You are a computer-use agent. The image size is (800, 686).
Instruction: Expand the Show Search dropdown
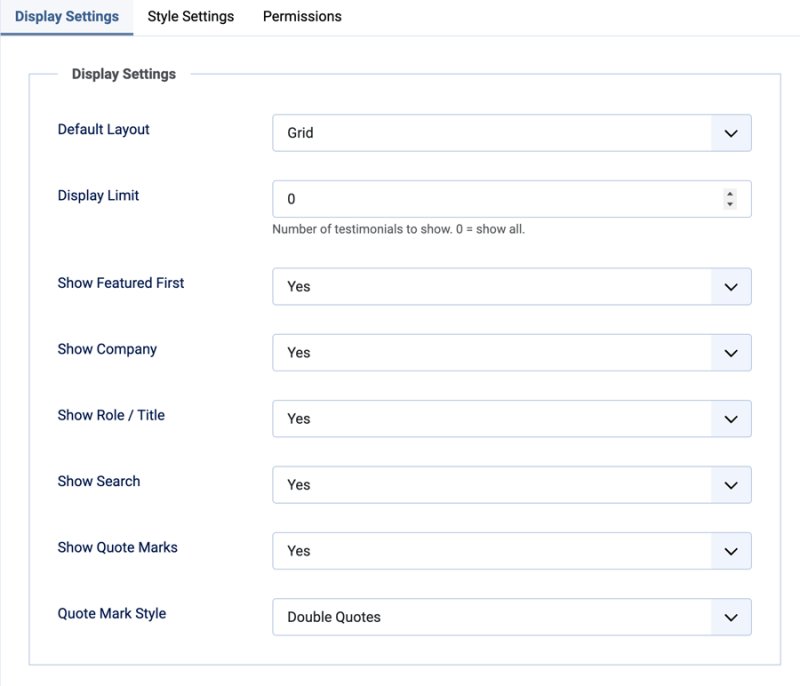coord(512,485)
